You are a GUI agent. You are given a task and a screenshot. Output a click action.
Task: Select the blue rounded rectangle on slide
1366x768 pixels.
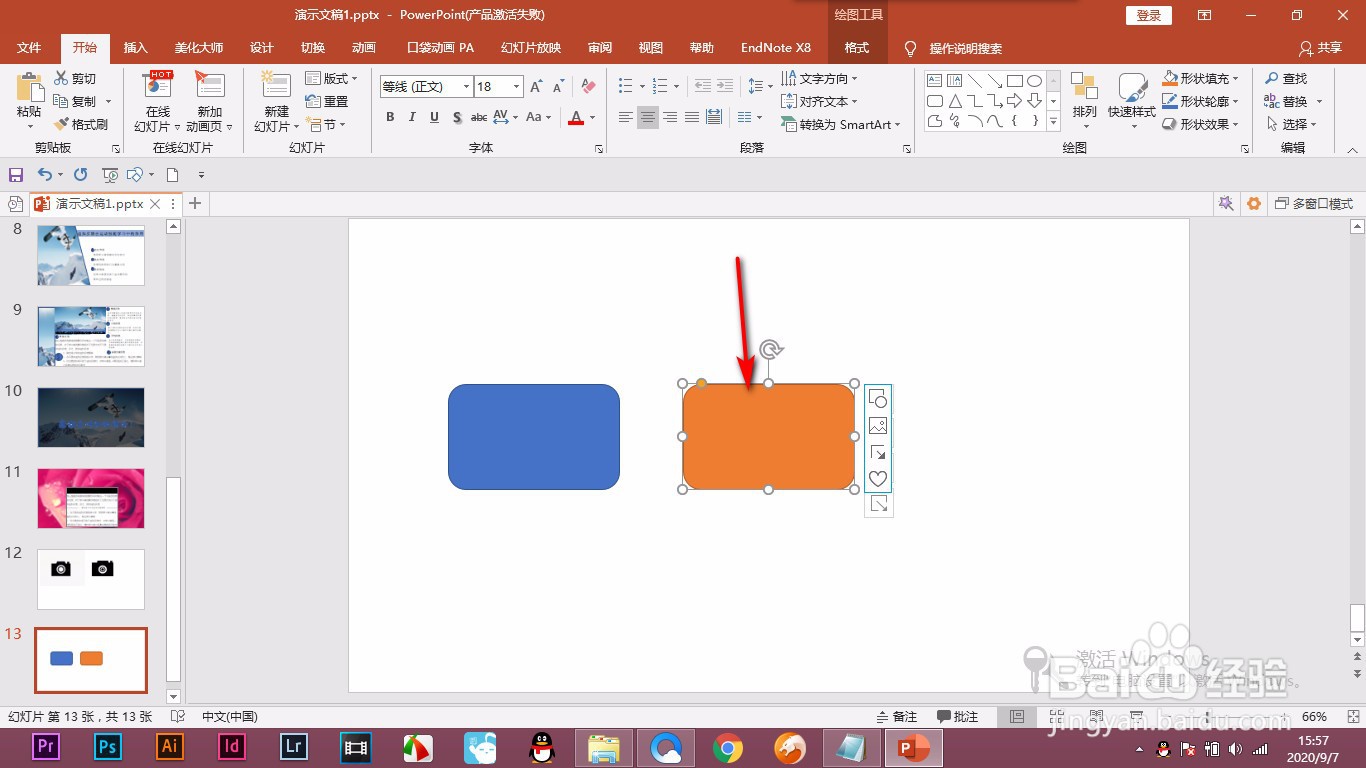pos(534,437)
